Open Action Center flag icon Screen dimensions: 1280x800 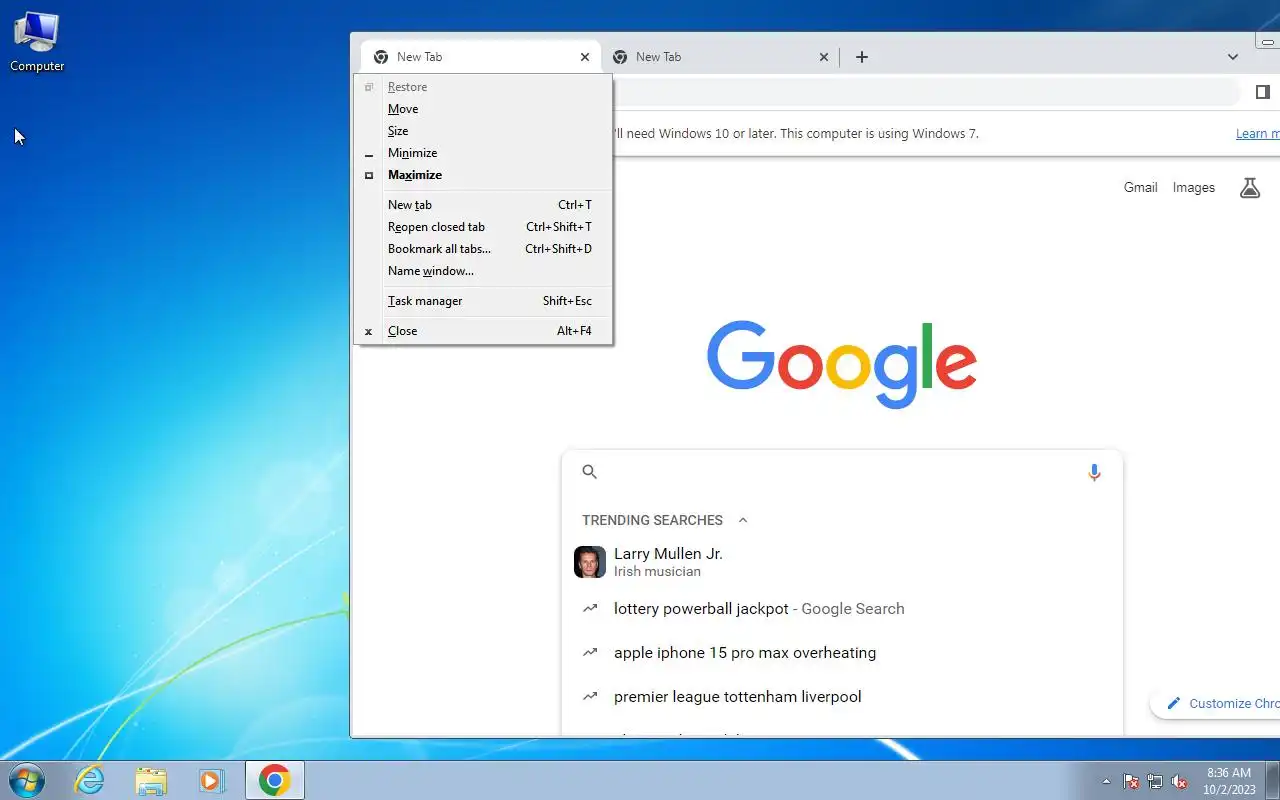tap(1131, 781)
